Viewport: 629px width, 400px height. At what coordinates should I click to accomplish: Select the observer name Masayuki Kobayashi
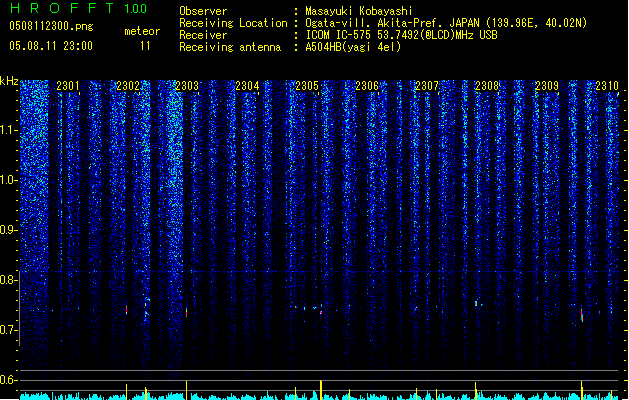click(359, 11)
